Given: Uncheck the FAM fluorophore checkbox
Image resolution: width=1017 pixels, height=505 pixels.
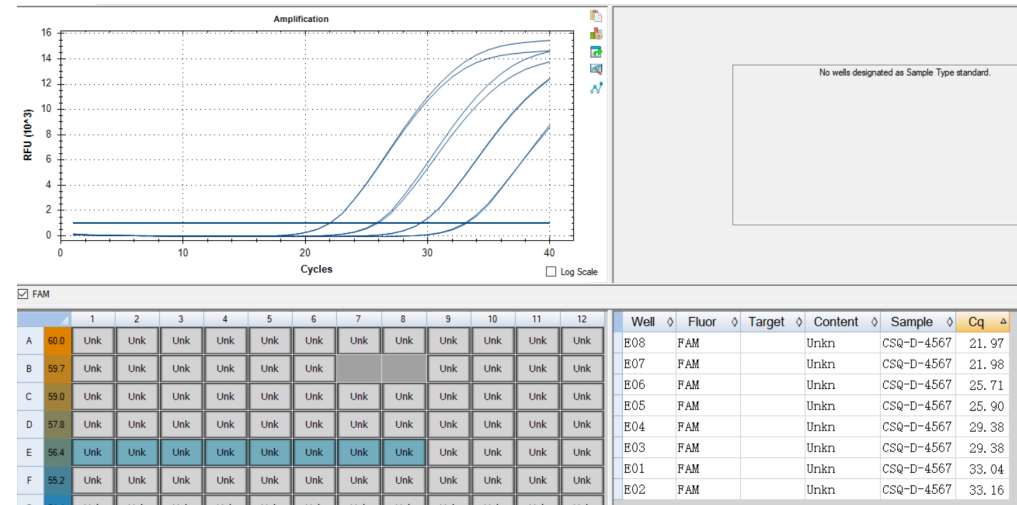Looking at the screenshot, I should (x=23, y=294).
